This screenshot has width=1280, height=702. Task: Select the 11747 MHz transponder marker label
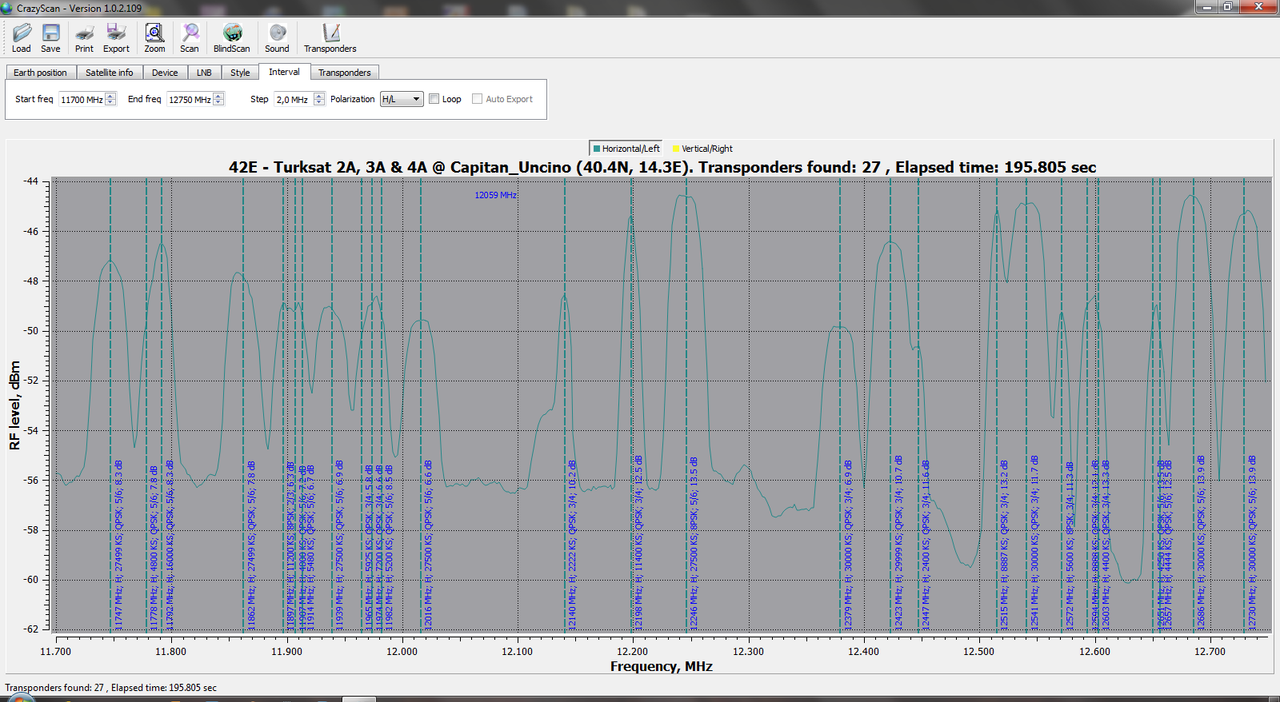118,544
